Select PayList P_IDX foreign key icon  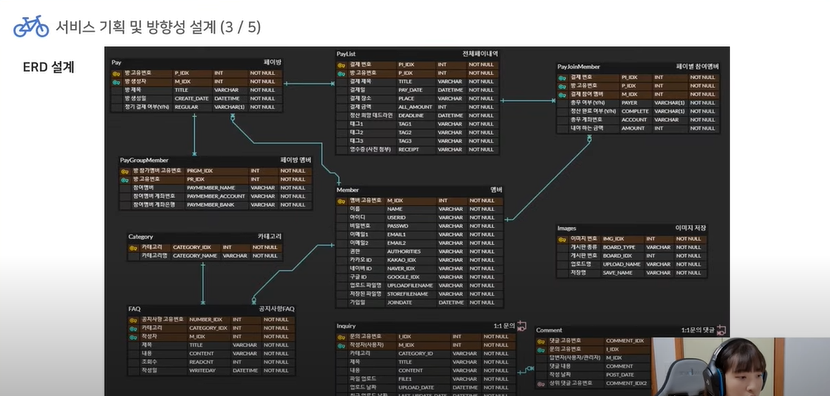pyautogui.click(x=341, y=73)
